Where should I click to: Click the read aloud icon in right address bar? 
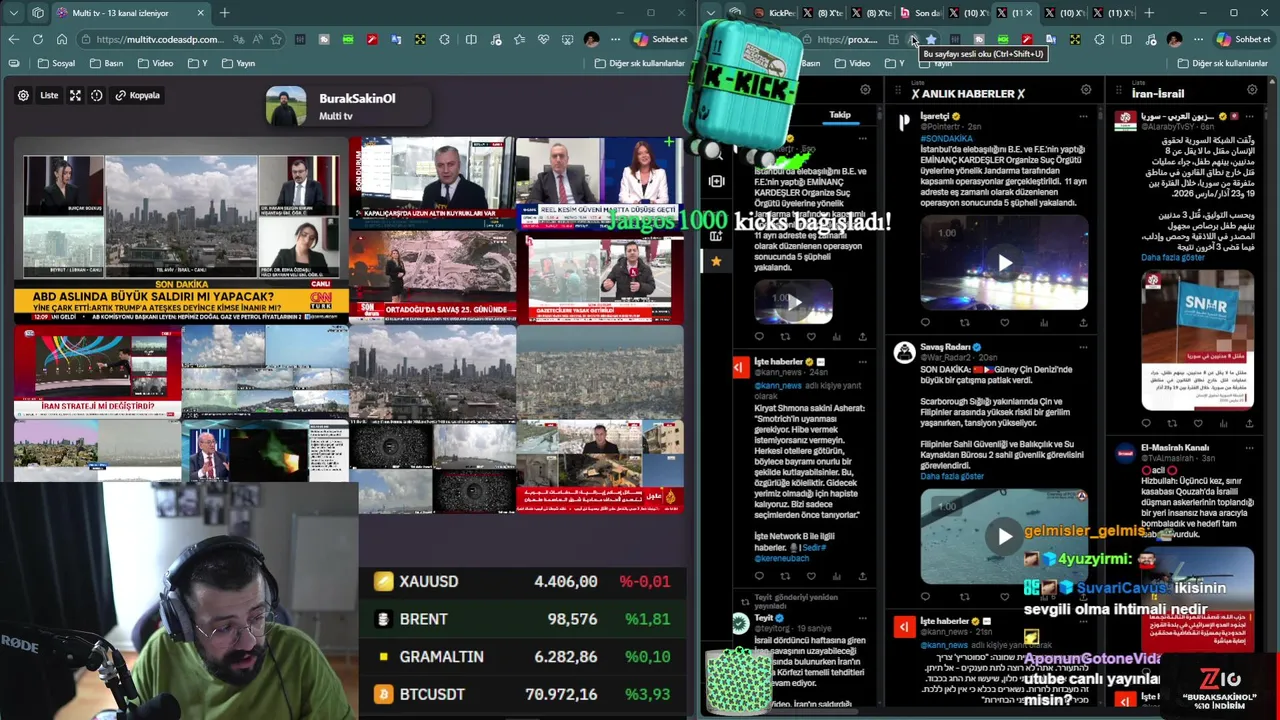[x=913, y=39]
